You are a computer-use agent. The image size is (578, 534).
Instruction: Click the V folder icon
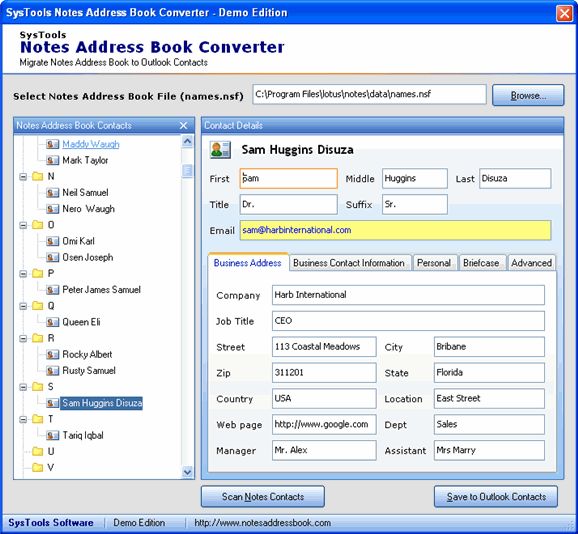(x=38, y=468)
